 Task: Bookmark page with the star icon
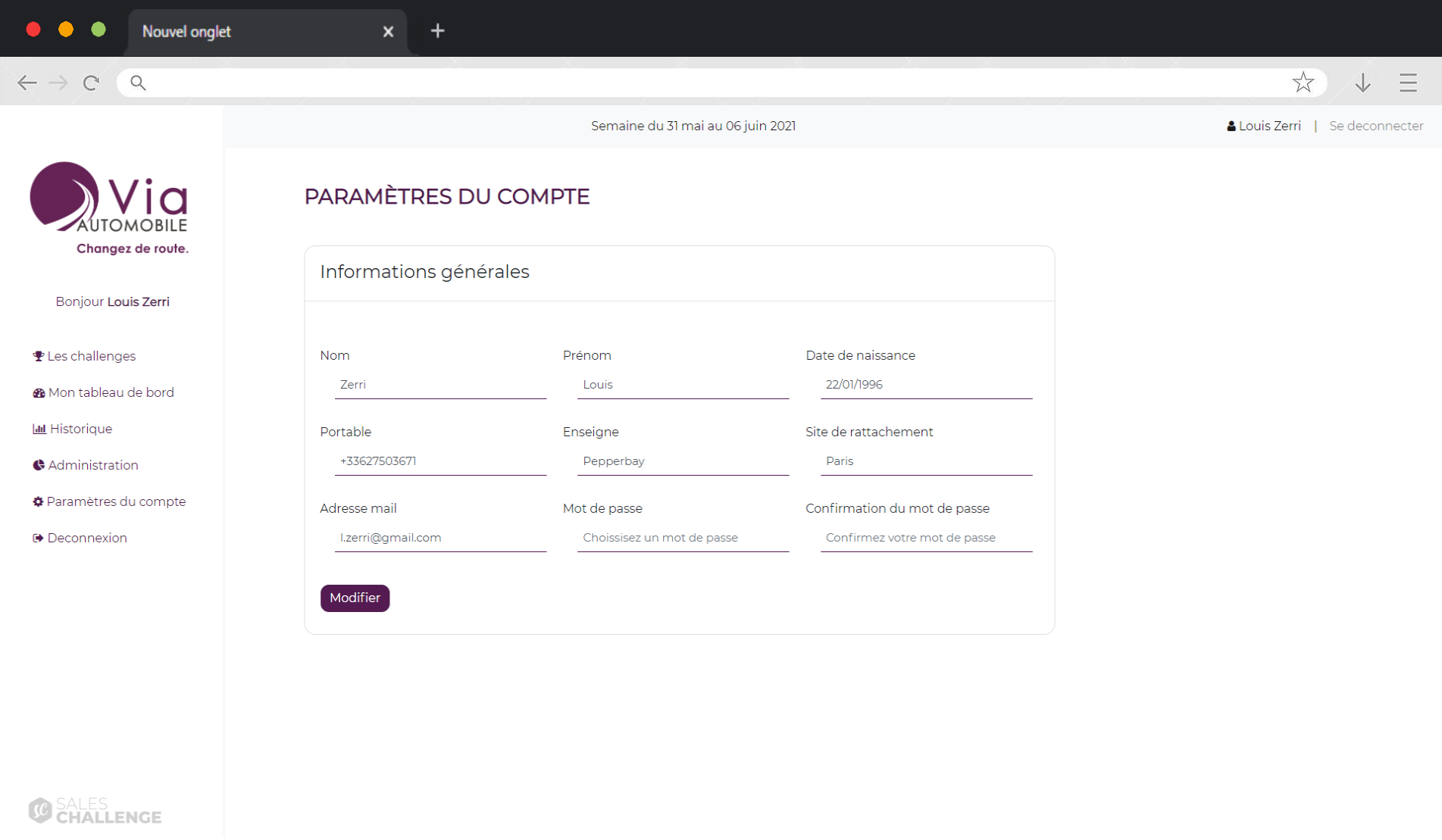point(1303,83)
